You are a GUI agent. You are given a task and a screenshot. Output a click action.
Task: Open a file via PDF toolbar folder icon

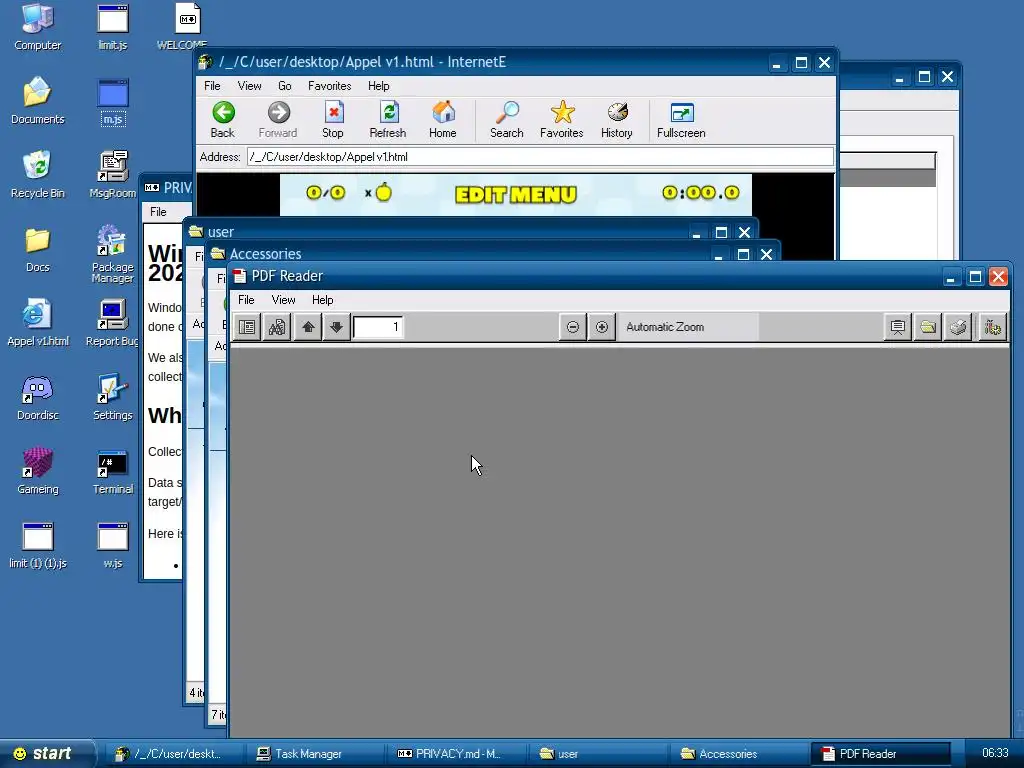928,327
